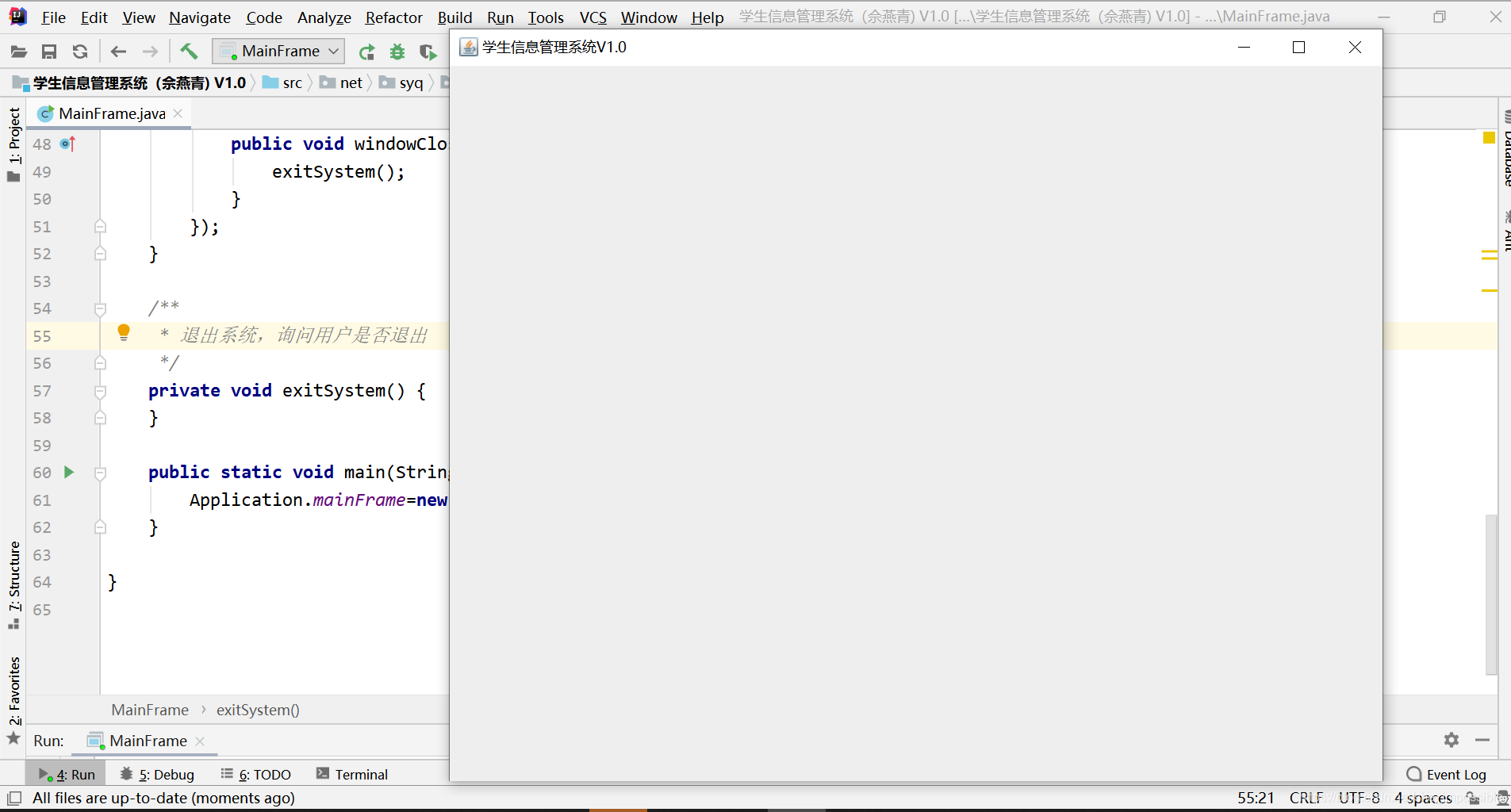Collapse the fold marker at line 56
Viewport: 1511px width, 812px height.
(x=100, y=363)
